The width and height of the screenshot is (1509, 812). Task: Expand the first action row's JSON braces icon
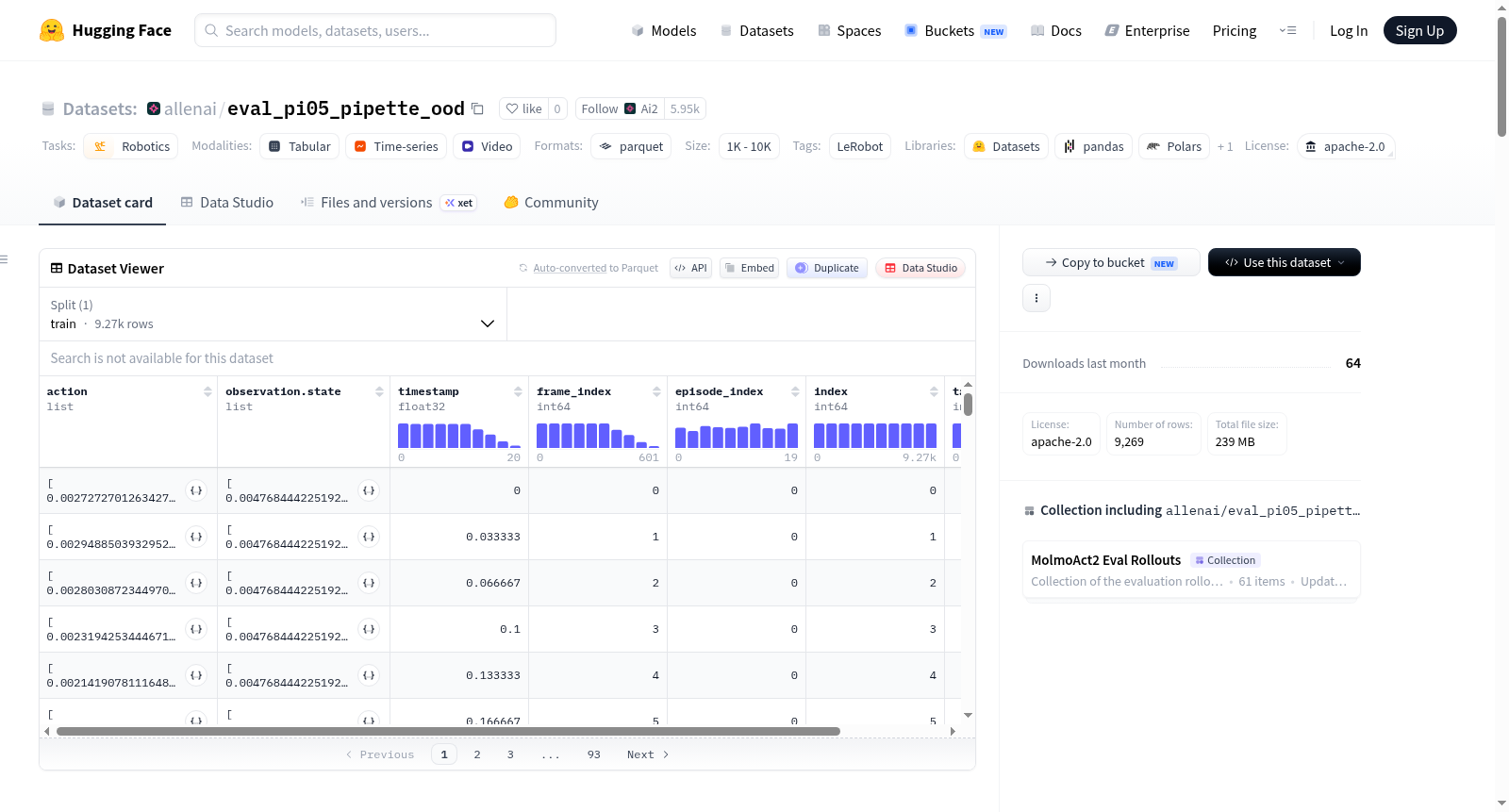click(x=196, y=490)
